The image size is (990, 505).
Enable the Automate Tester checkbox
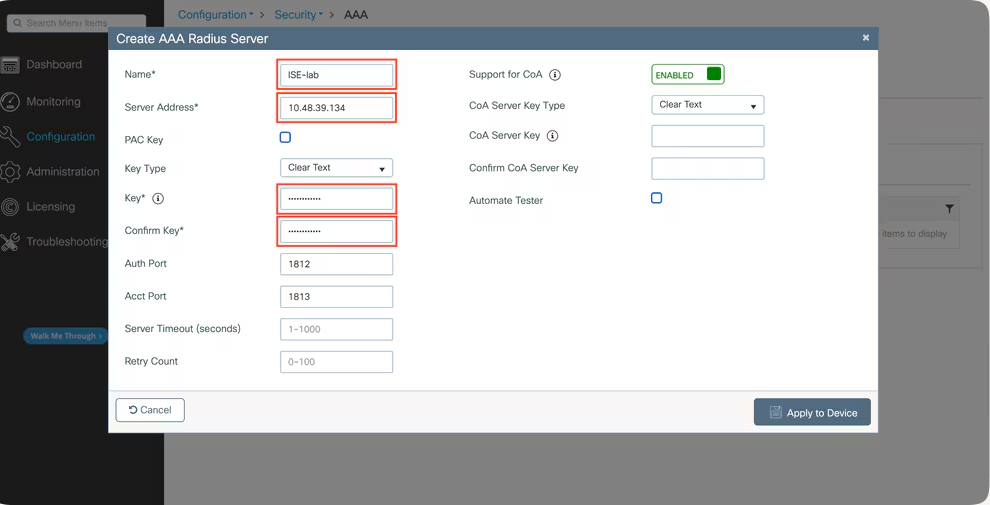tap(657, 198)
